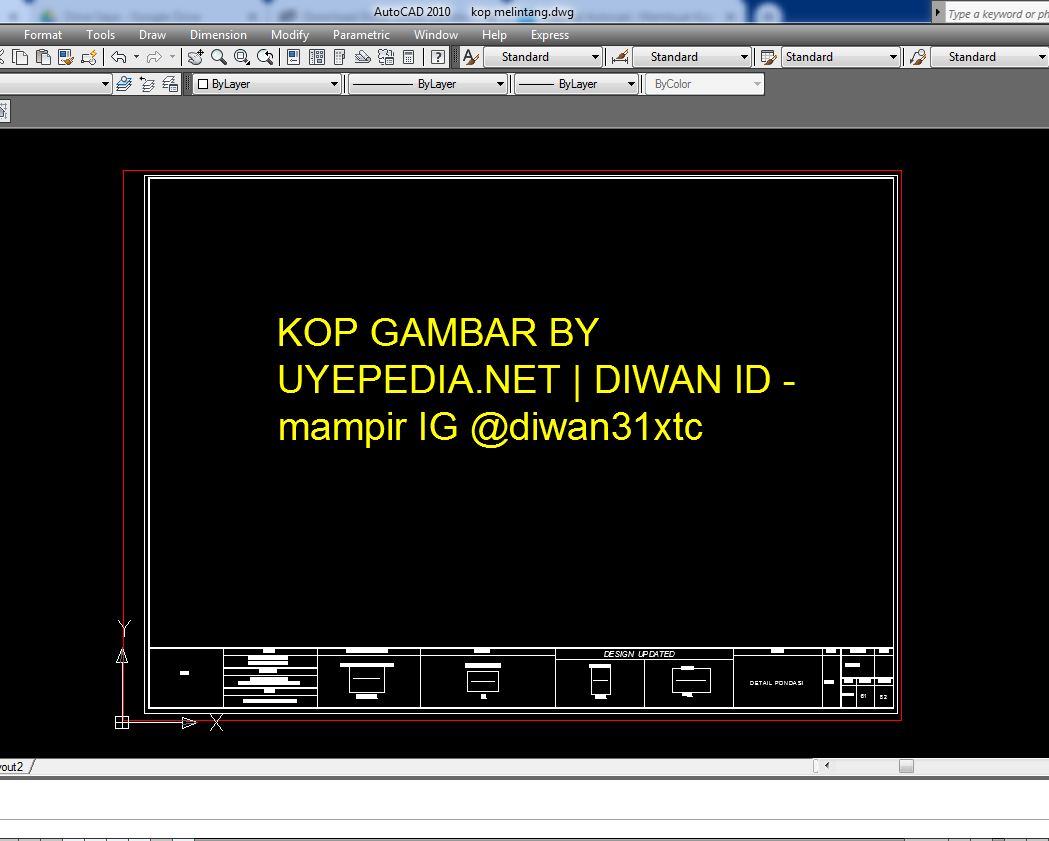Open the Dimension menu
The width and height of the screenshot is (1049, 841).
coord(218,35)
